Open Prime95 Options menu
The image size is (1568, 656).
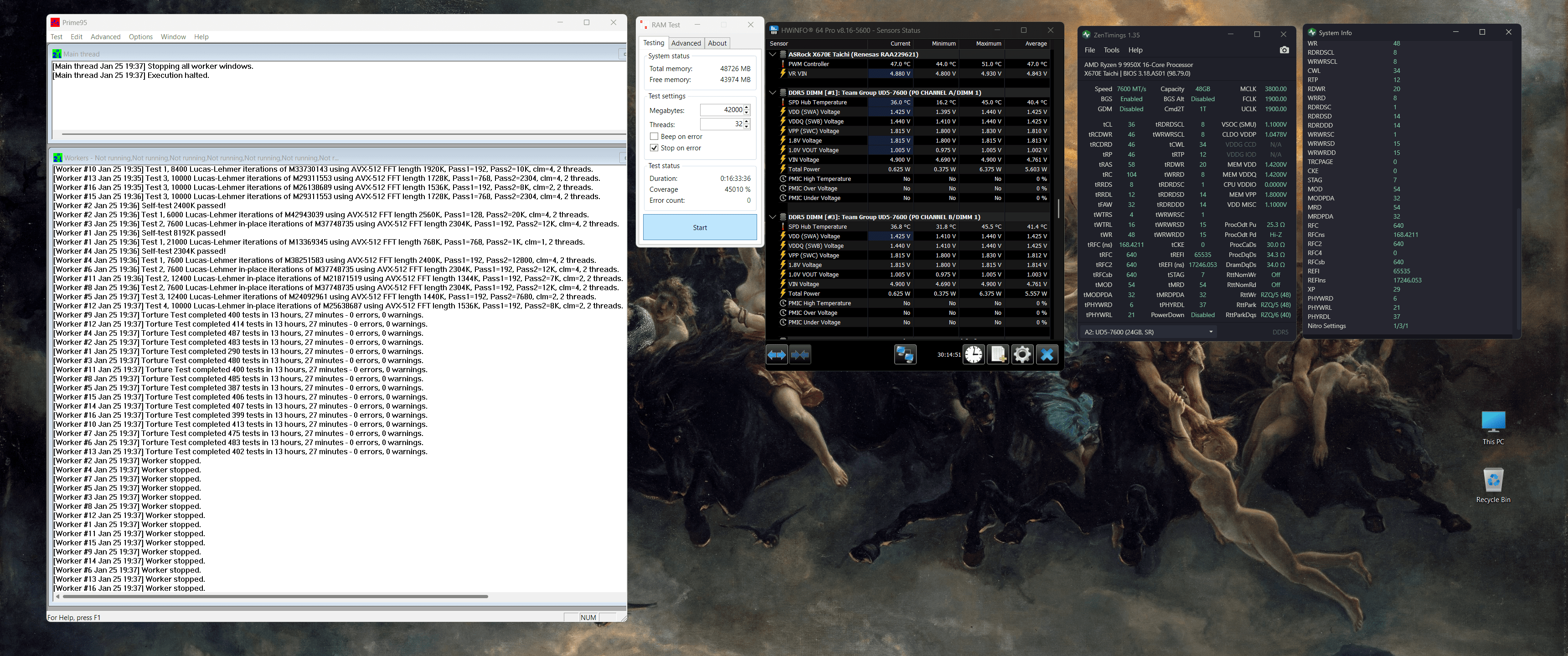pos(140,36)
